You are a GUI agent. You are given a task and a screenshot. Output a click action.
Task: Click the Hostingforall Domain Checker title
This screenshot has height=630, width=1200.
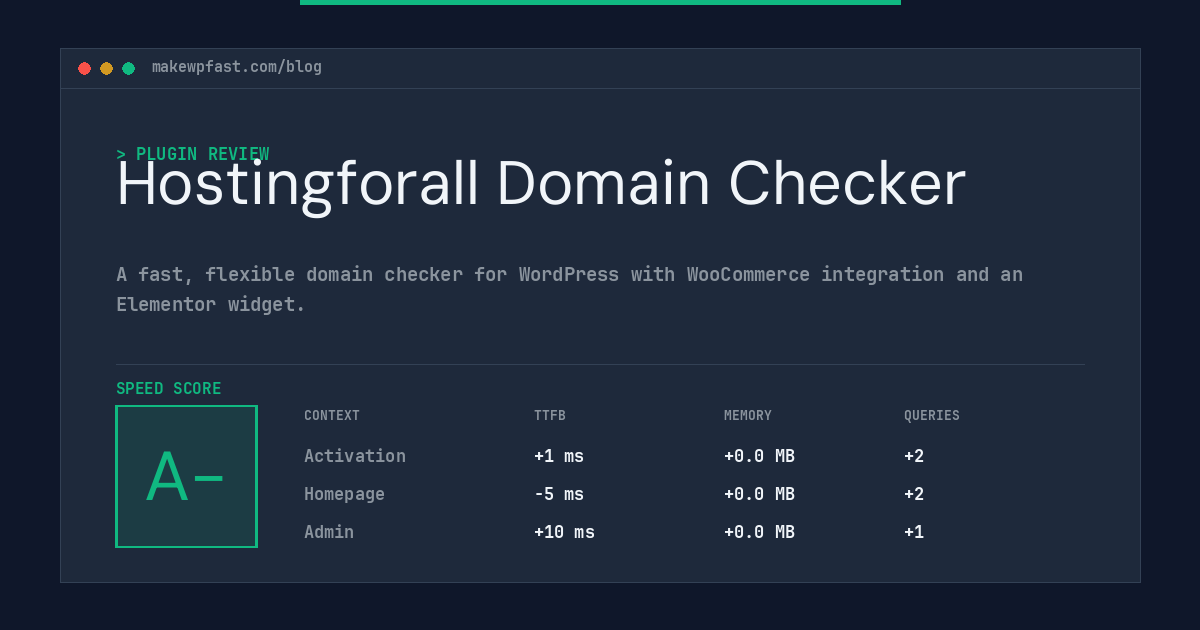[x=541, y=184]
